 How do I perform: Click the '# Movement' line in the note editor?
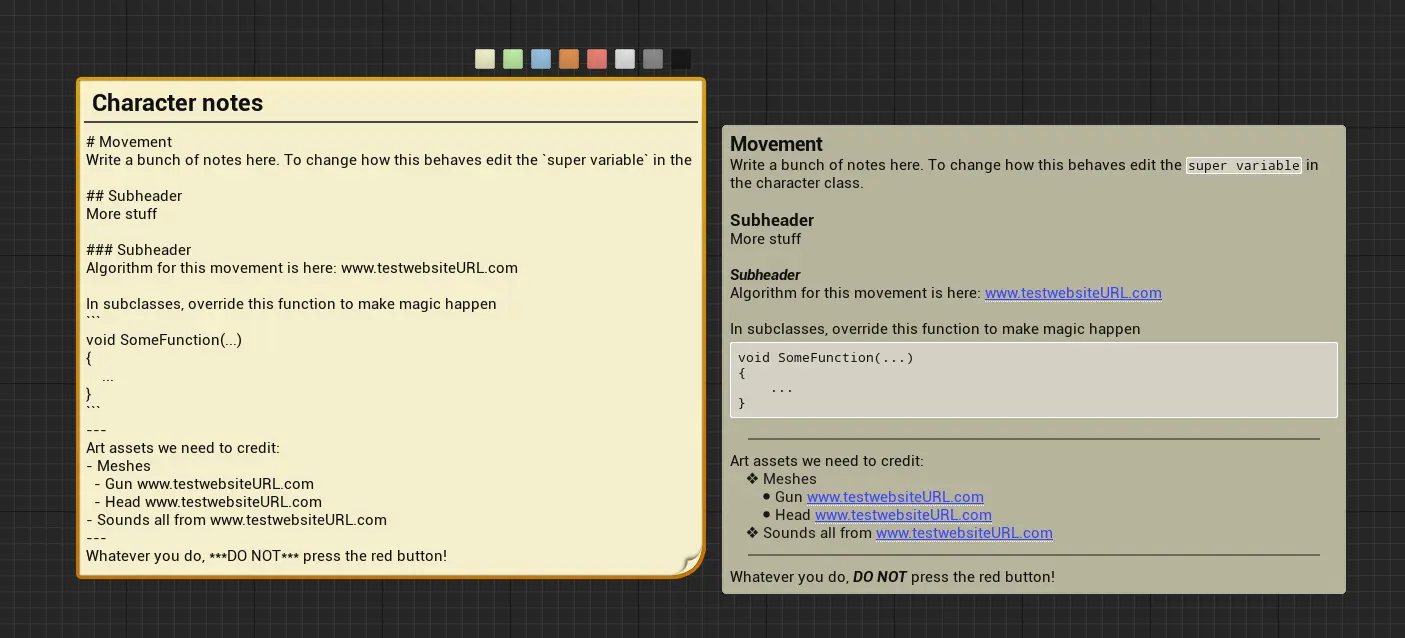point(129,142)
